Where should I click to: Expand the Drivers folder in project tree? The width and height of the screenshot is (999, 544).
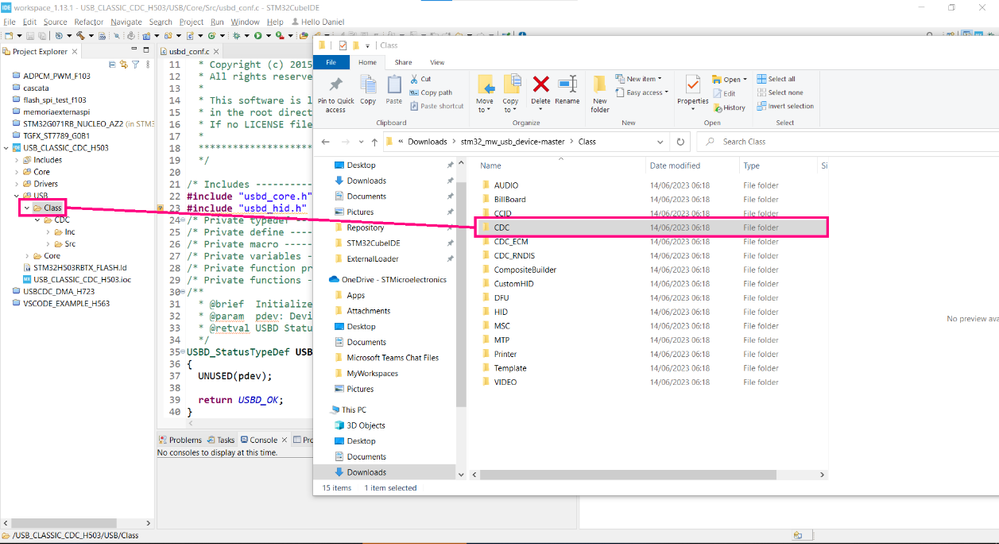(17, 184)
